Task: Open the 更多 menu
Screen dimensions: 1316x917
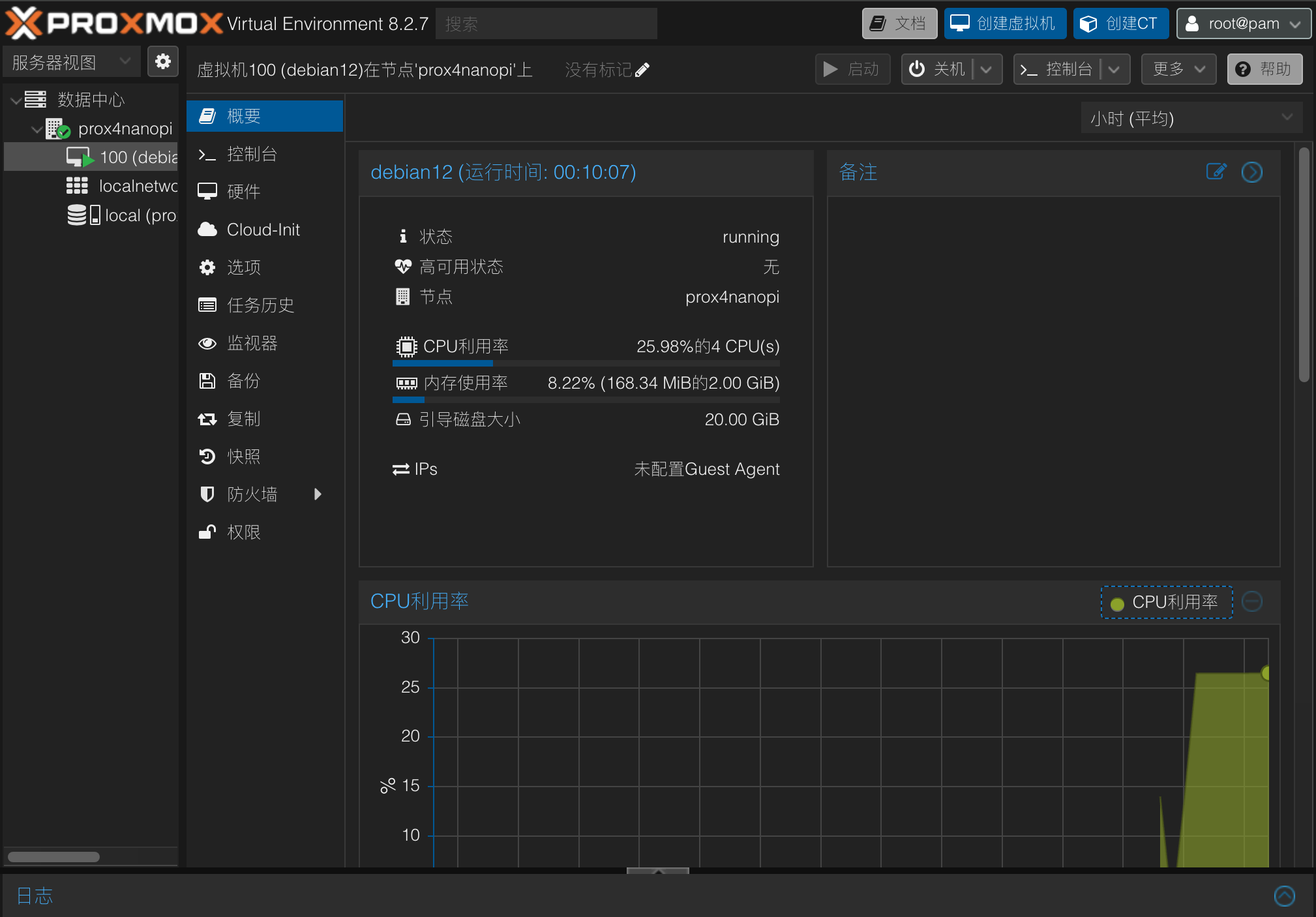Action: pos(1178,69)
